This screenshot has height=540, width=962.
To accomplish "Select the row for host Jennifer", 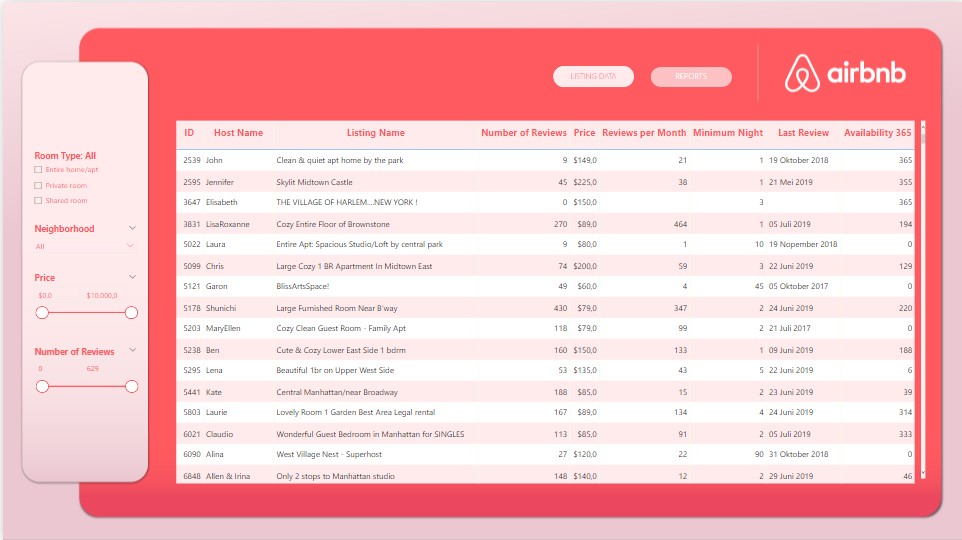I will [x=220, y=182].
